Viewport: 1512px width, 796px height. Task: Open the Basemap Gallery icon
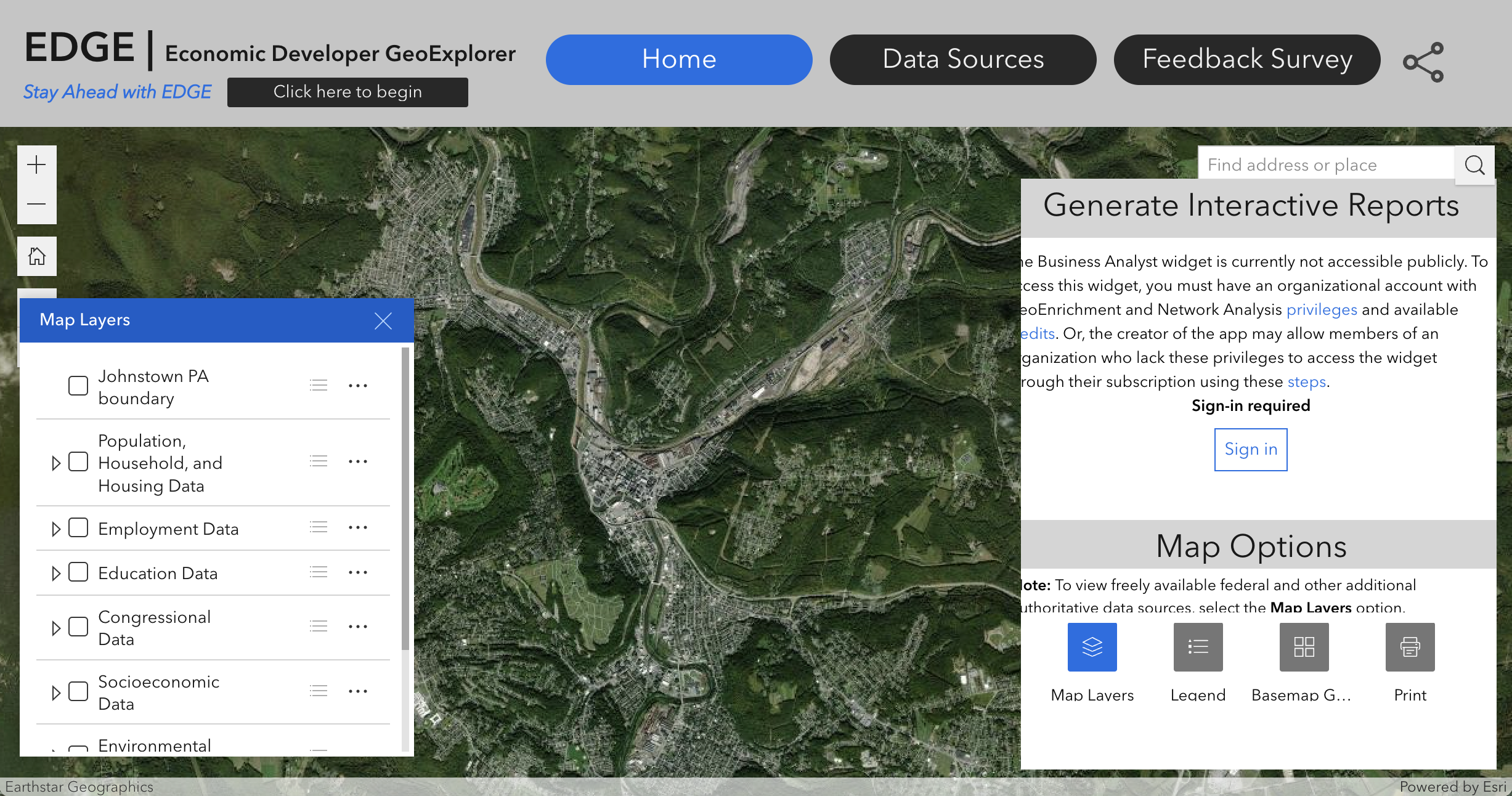1304,647
